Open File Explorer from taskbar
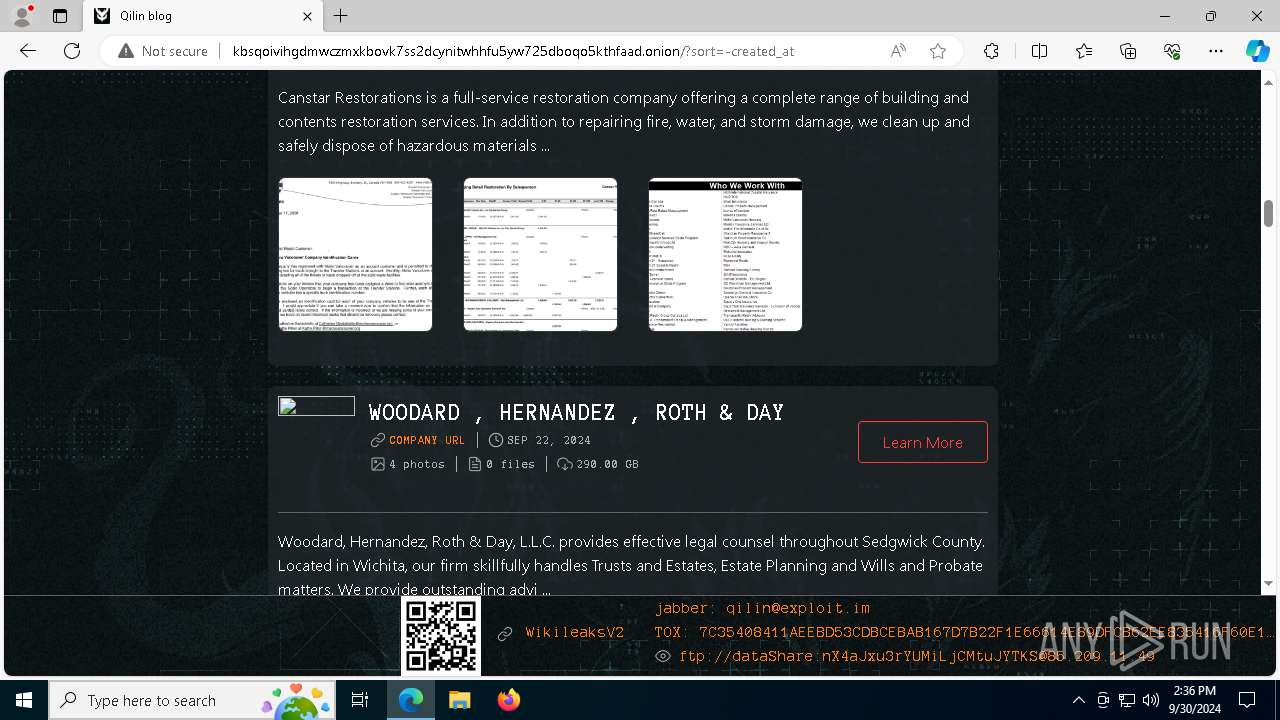The image size is (1280, 720). click(459, 700)
